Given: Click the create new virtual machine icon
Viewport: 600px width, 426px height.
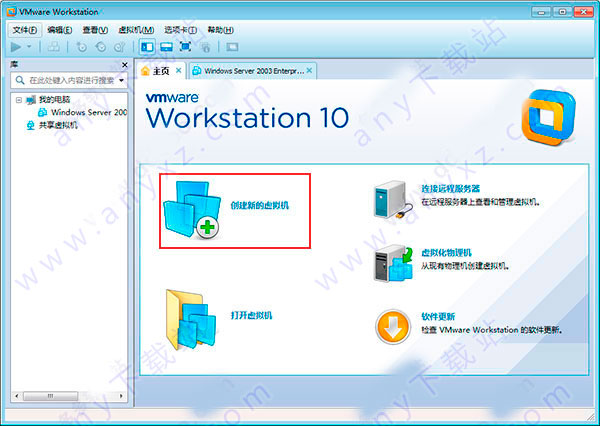Looking at the screenshot, I should pos(192,210).
